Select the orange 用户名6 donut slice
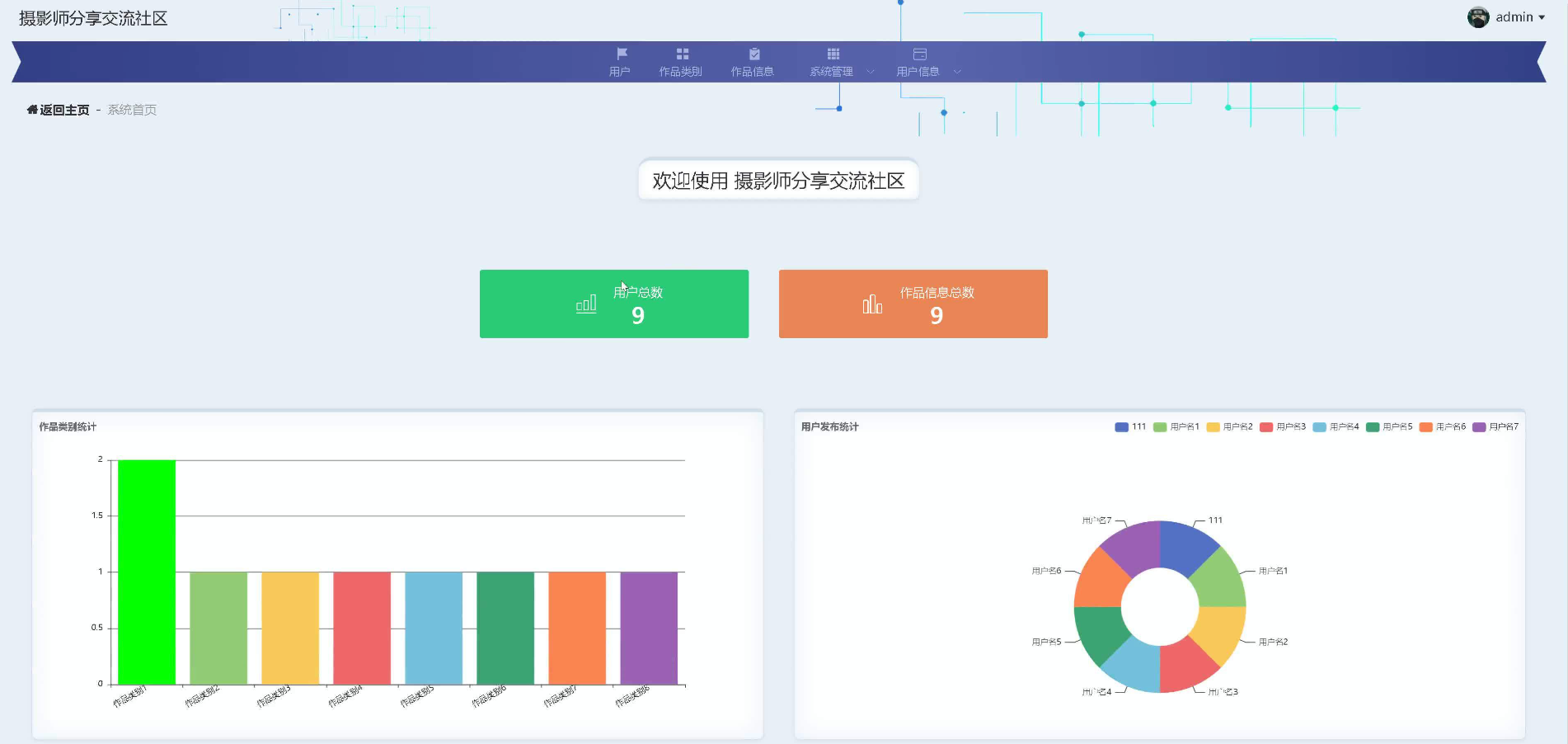Viewport: 1568px width, 744px height. pos(1101,582)
